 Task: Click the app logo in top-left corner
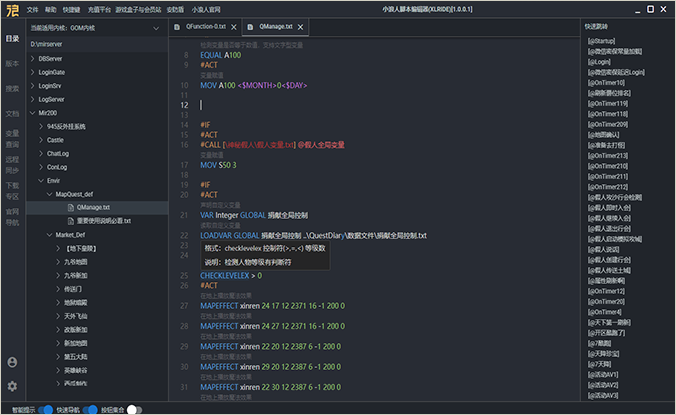(x=11, y=9)
